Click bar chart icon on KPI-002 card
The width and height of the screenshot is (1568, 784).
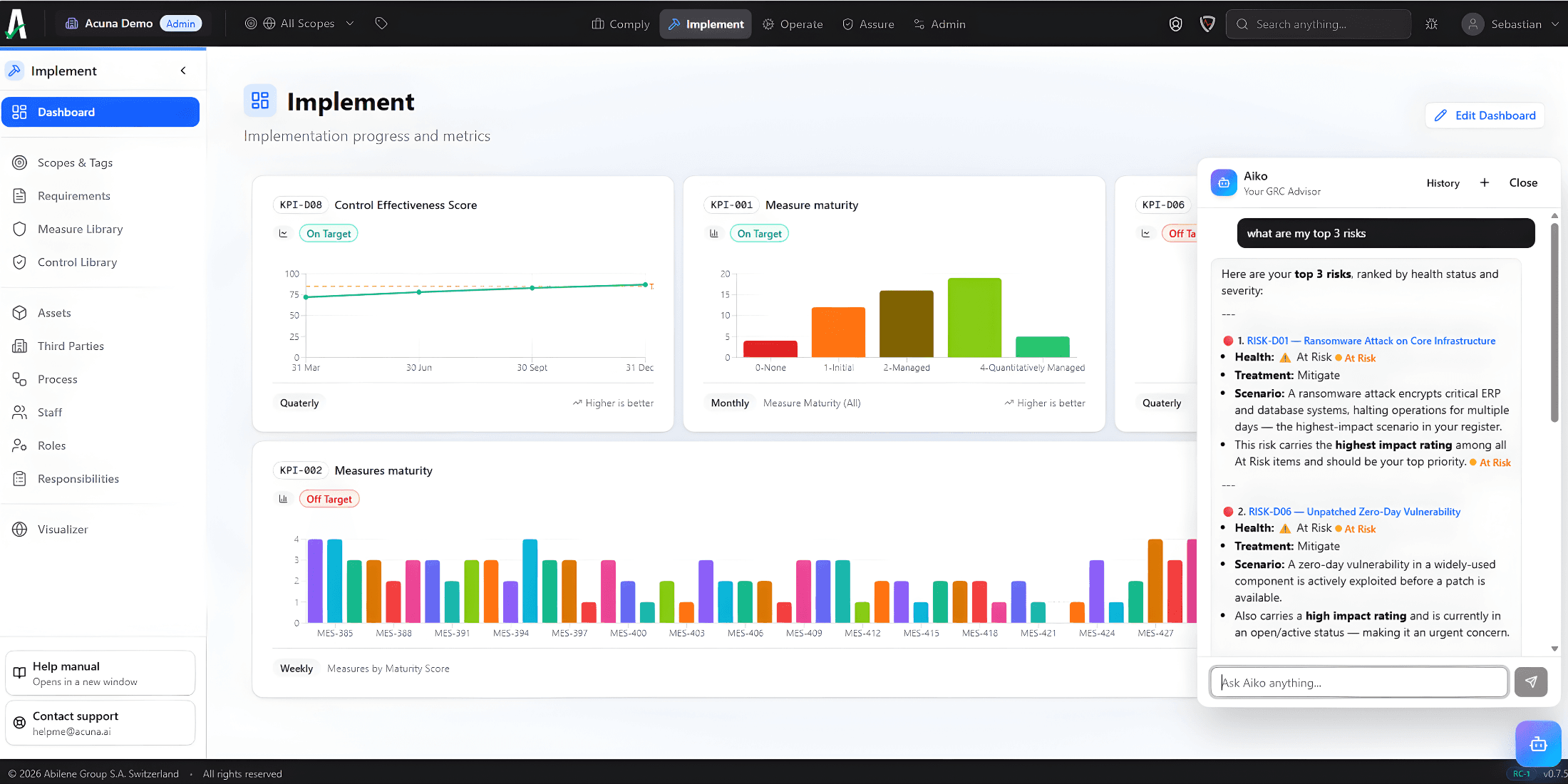click(284, 499)
